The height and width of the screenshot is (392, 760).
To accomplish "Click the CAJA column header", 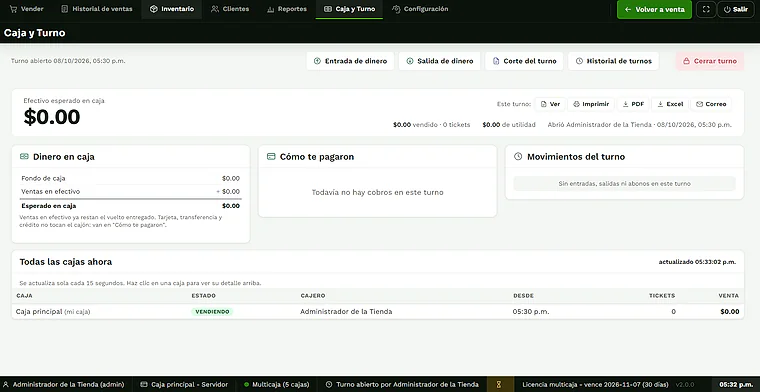I will (x=24, y=296).
